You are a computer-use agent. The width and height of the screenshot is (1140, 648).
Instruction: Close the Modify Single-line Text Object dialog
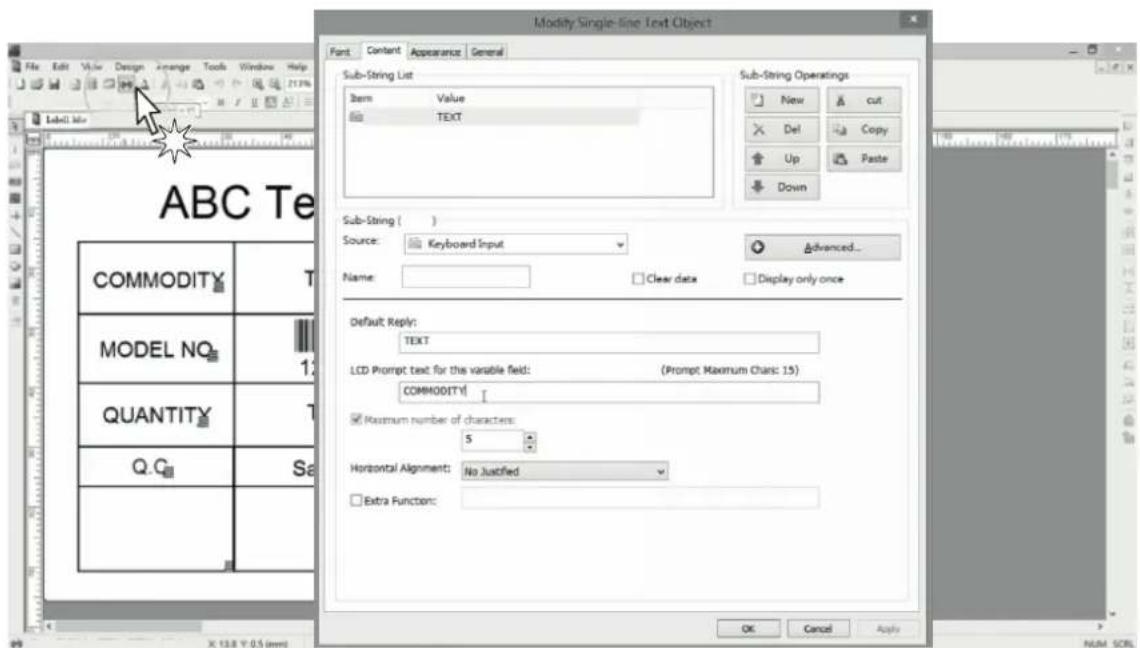(x=913, y=20)
